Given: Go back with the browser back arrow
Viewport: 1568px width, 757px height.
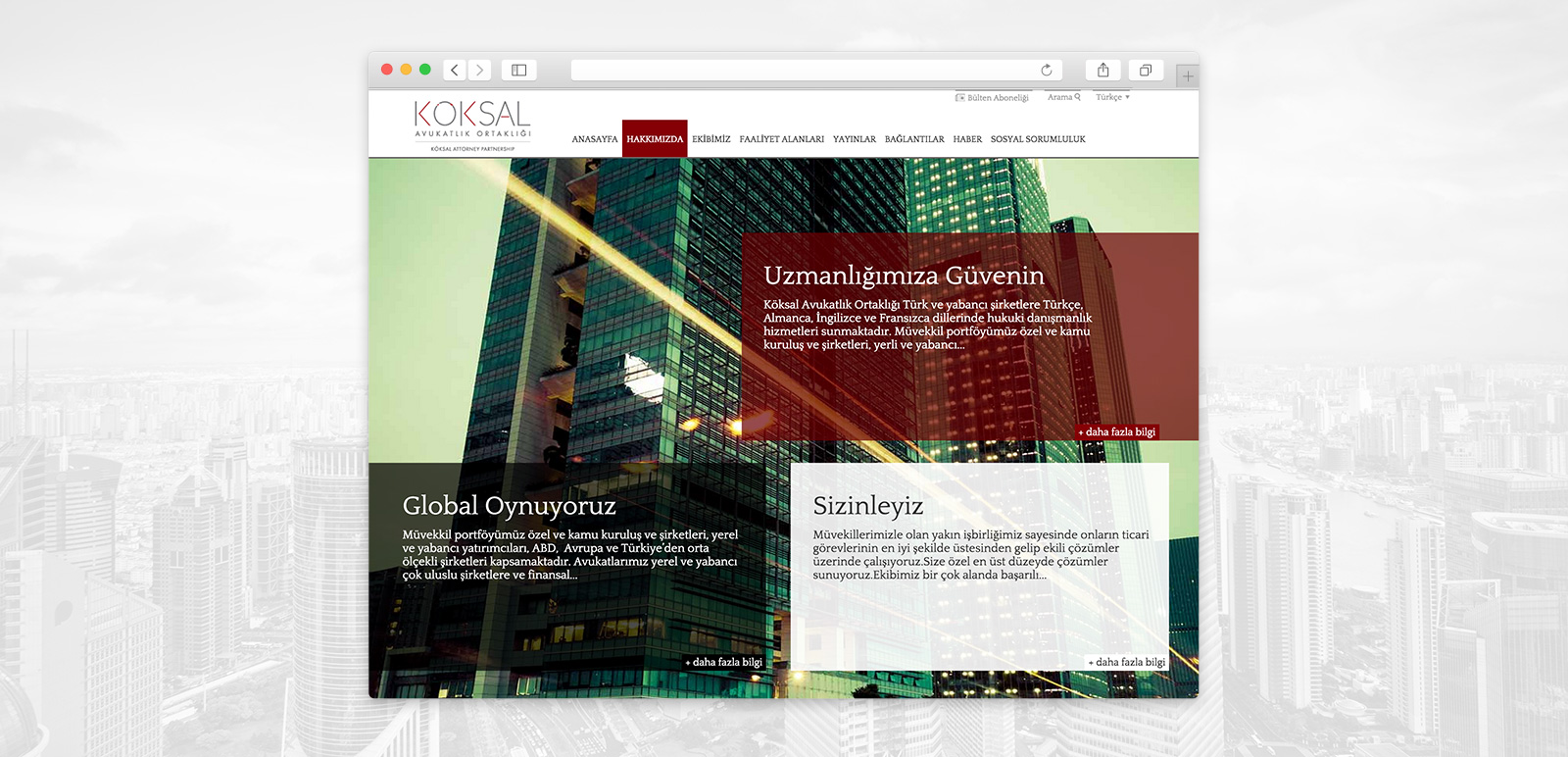Looking at the screenshot, I should pyautogui.click(x=455, y=70).
